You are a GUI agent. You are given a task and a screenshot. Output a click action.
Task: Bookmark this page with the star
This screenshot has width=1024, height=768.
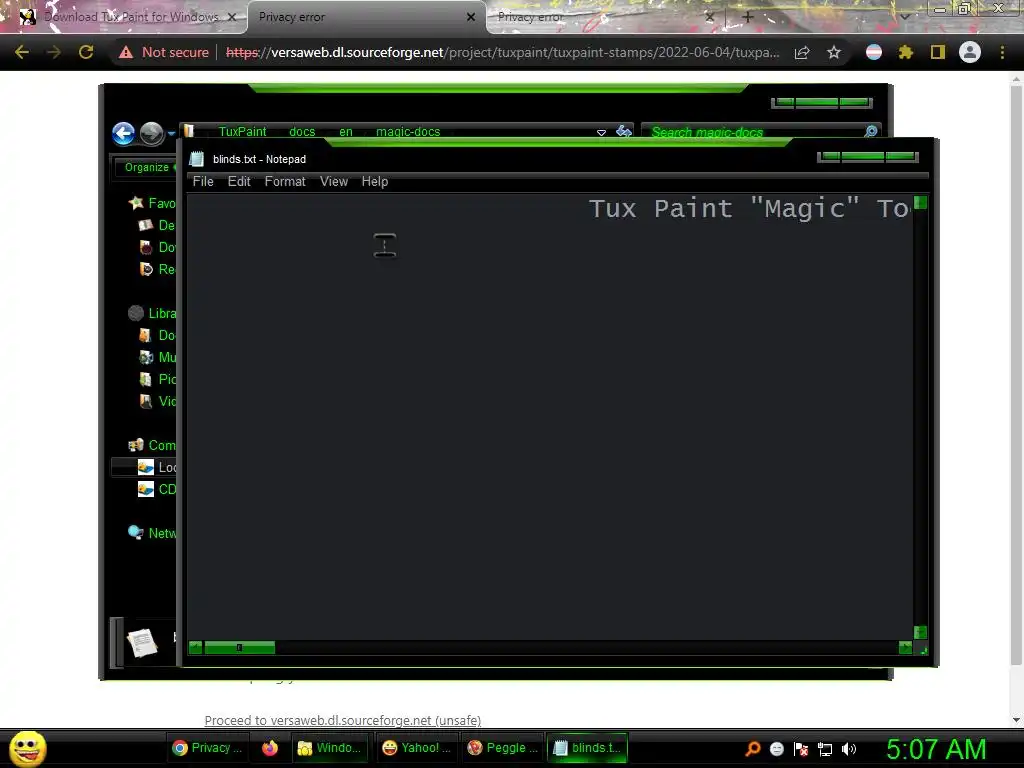(x=833, y=52)
